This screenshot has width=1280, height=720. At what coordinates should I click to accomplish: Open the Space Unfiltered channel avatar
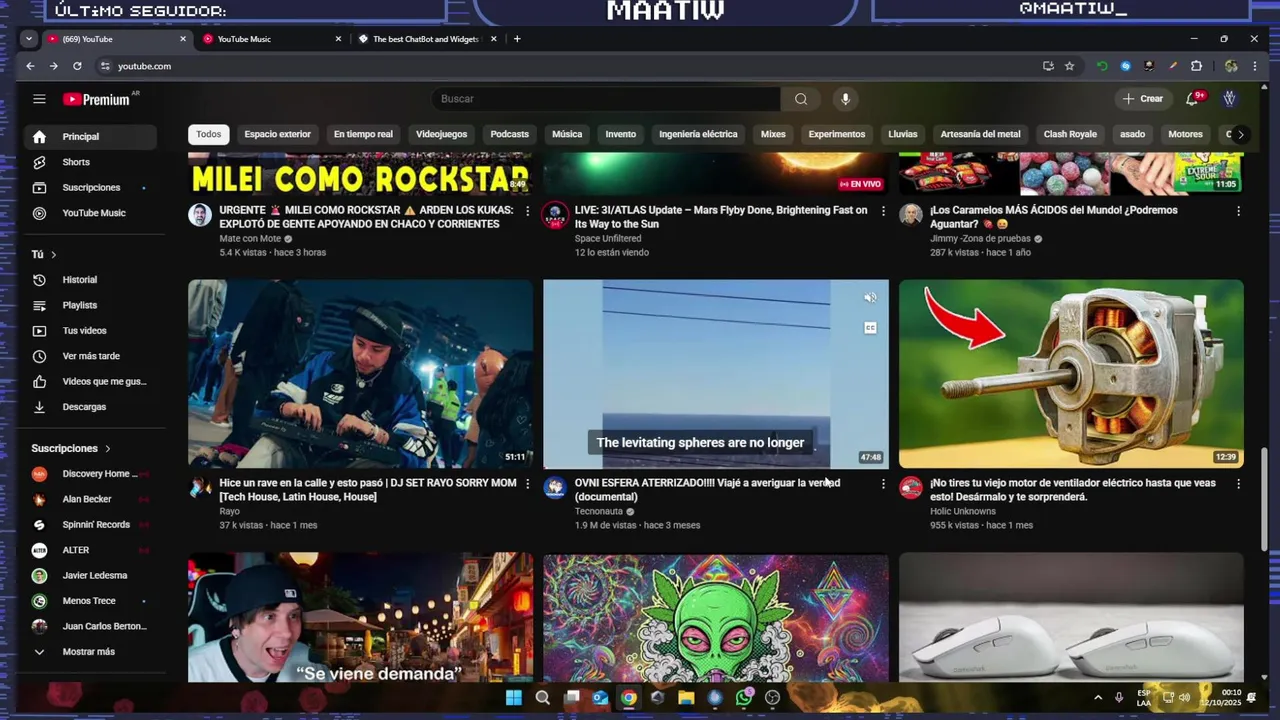555,215
